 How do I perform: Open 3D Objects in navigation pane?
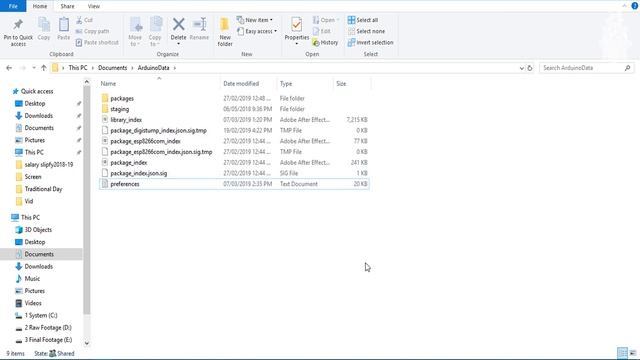[x=38, y=230]
